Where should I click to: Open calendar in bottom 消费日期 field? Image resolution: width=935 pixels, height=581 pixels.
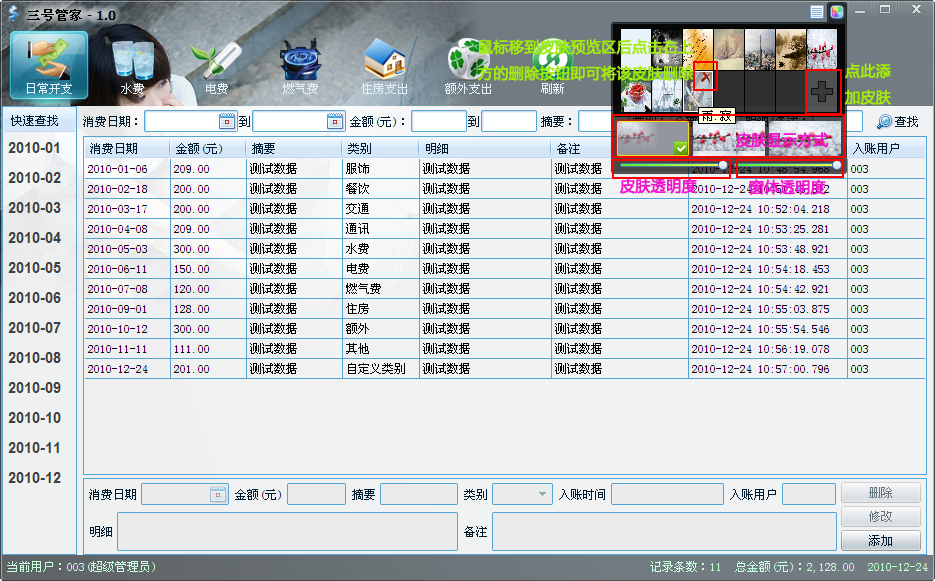(x=218, y=495)
